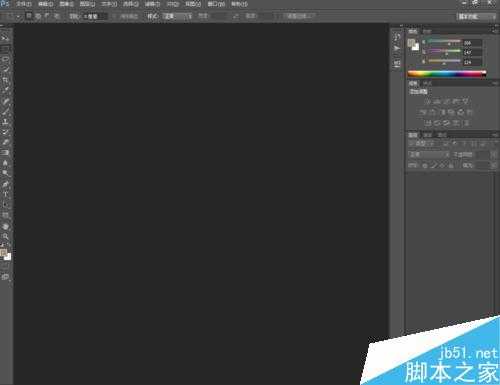Viewport: 500px width, 385px height.
Task: Select the Brush tool
Action: pos(5,111)
